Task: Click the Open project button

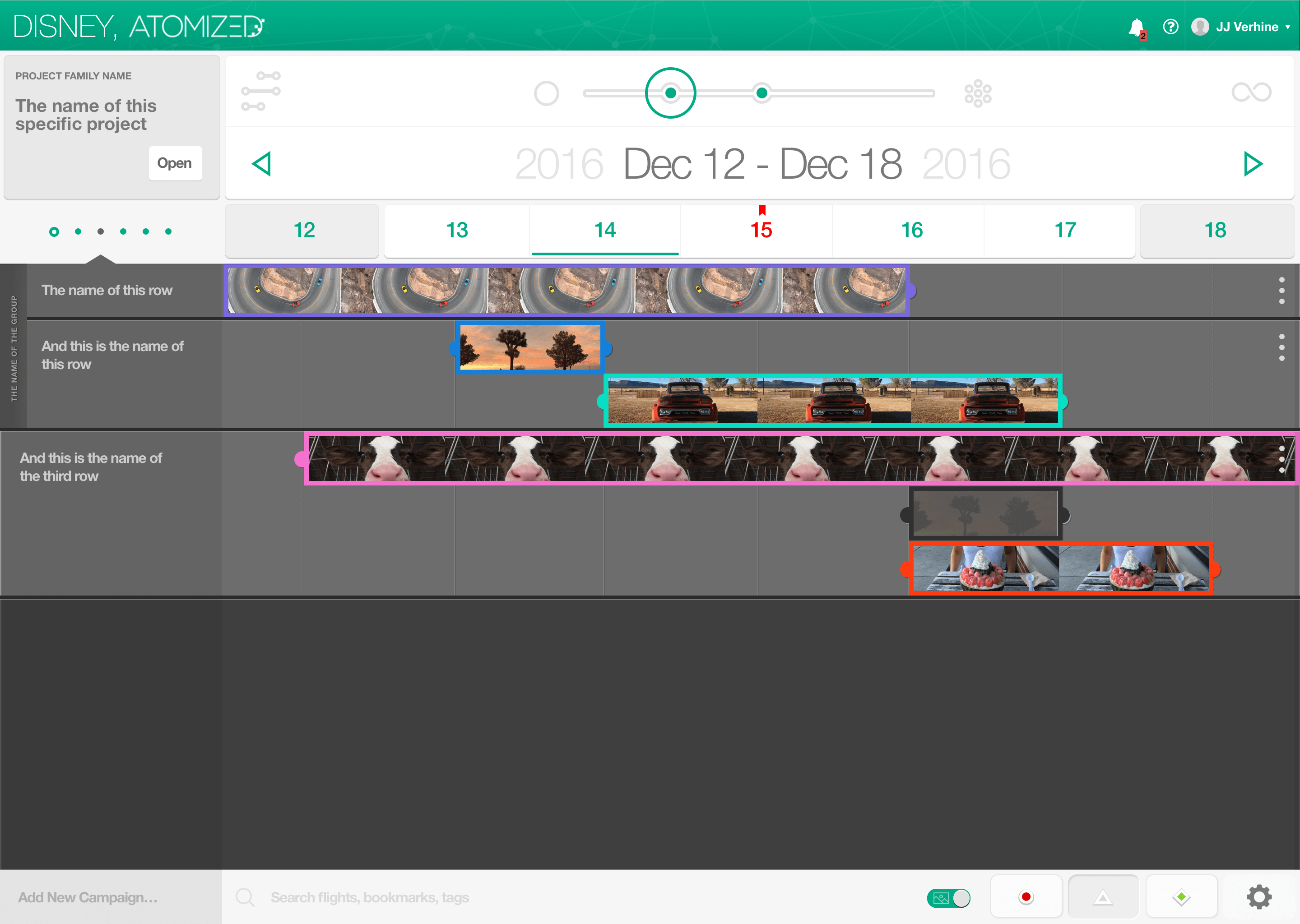Action: pyautogui.click(x=175, y=163)
